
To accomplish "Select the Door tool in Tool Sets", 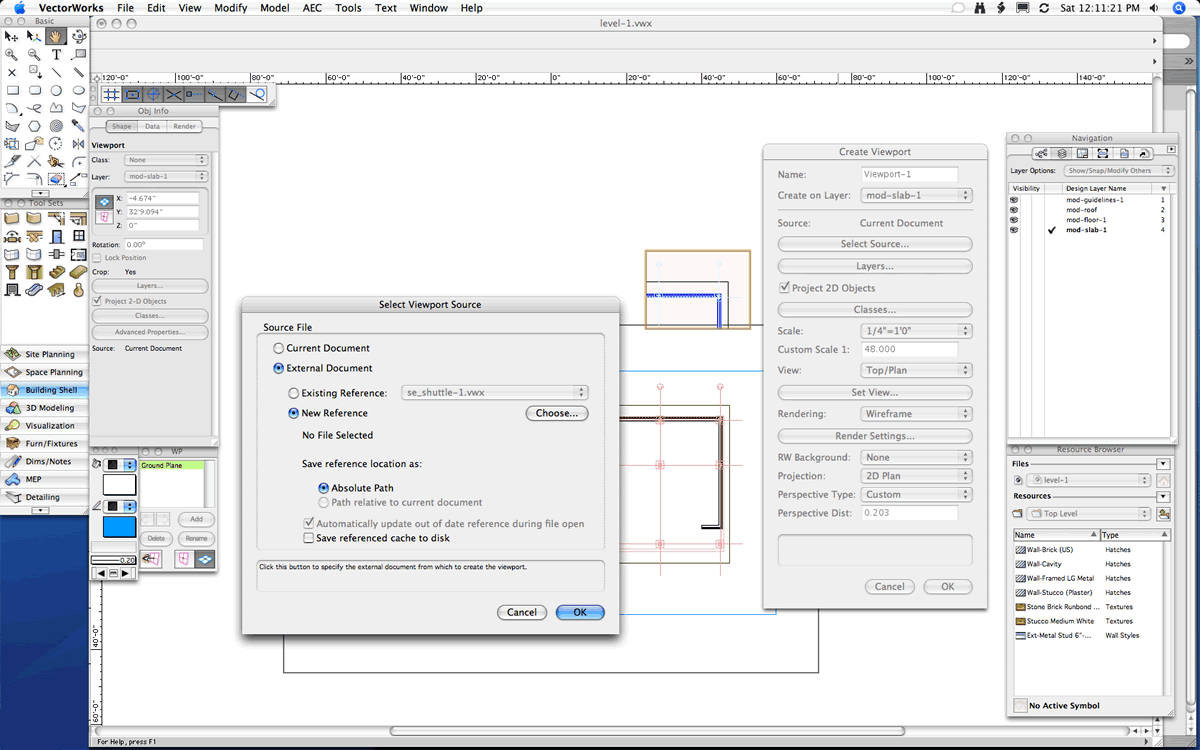I will point(56,236).
